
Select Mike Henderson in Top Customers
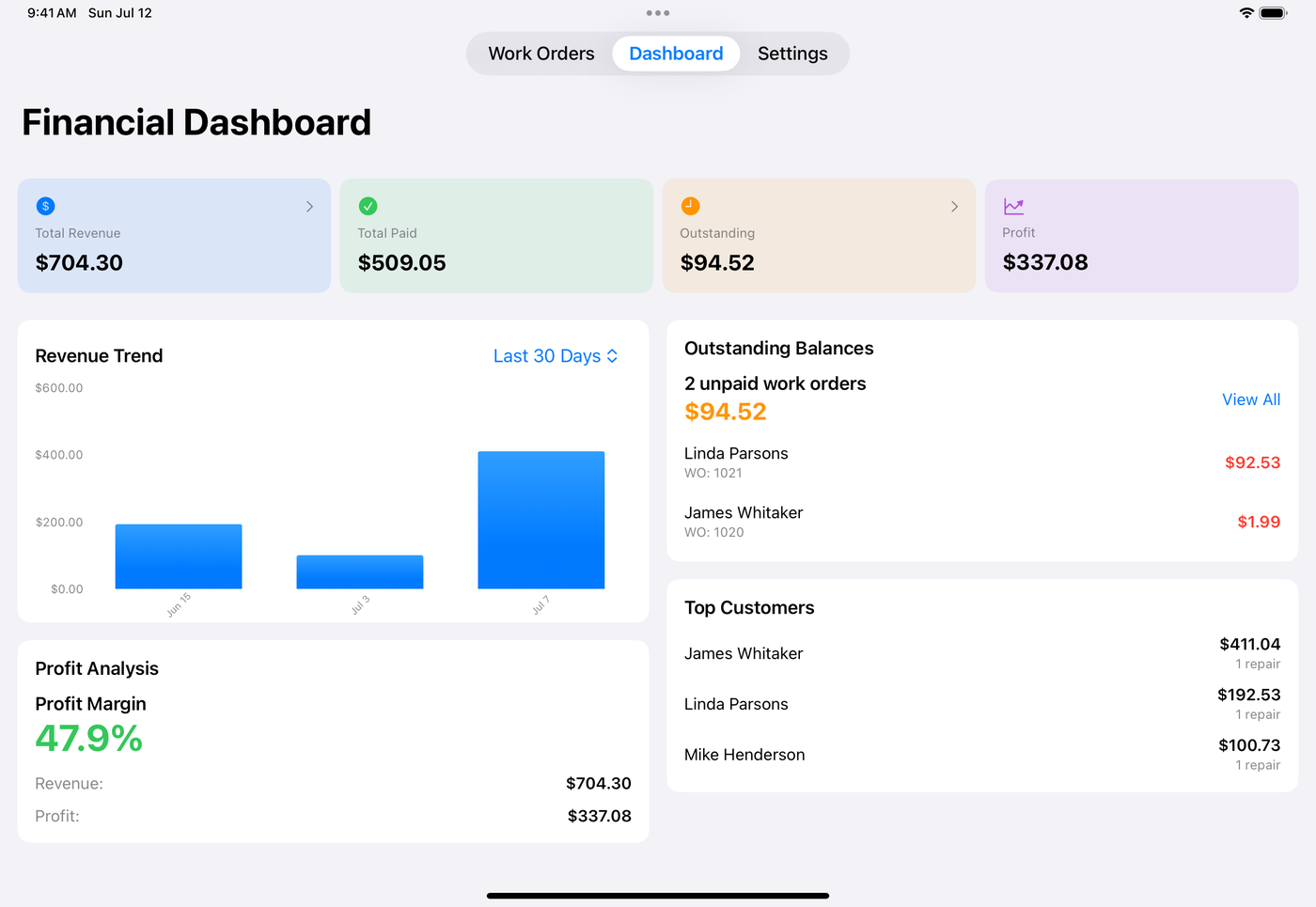[x=744, y=755]
